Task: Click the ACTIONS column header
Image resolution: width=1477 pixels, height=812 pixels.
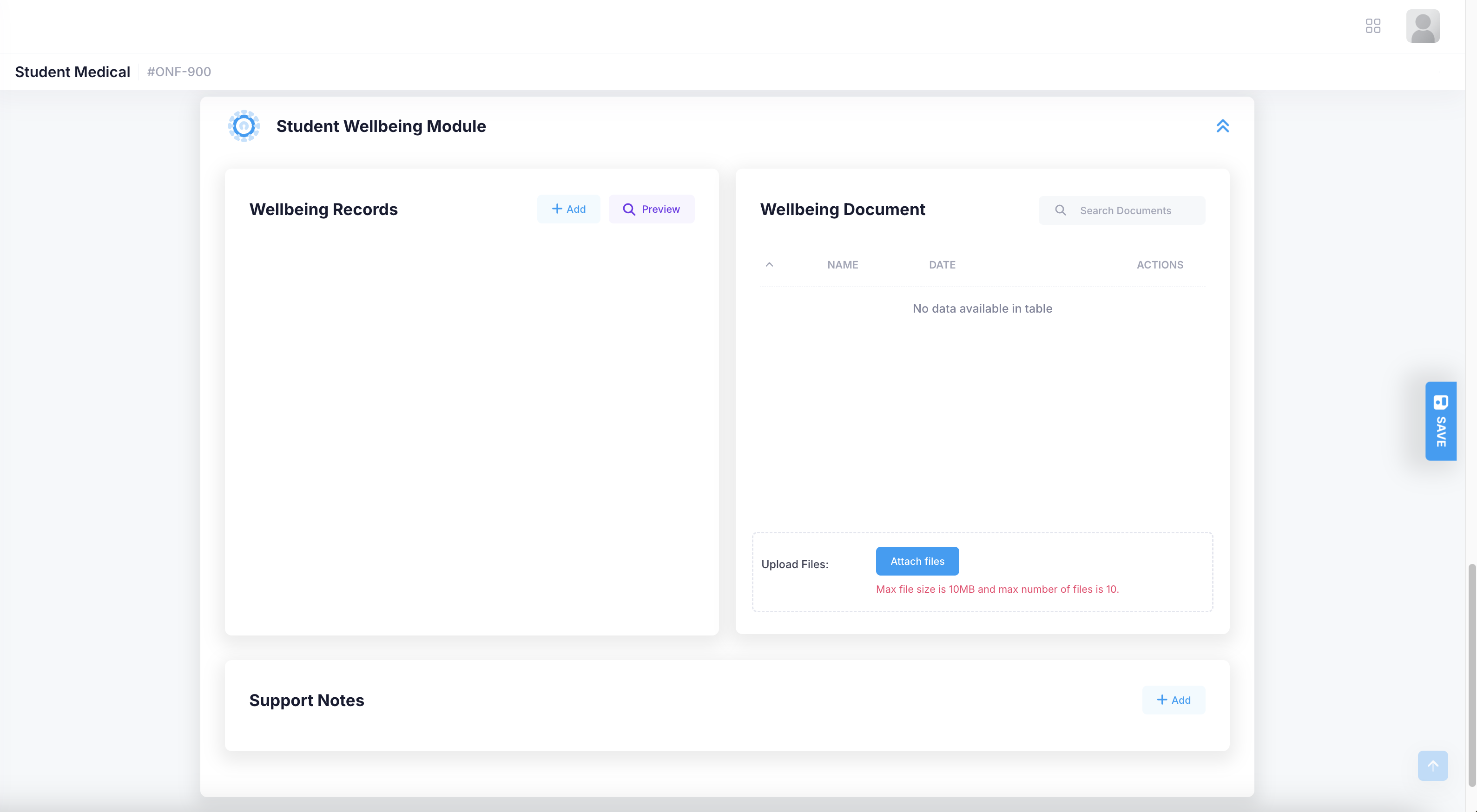Action: tap(1160, 265)
